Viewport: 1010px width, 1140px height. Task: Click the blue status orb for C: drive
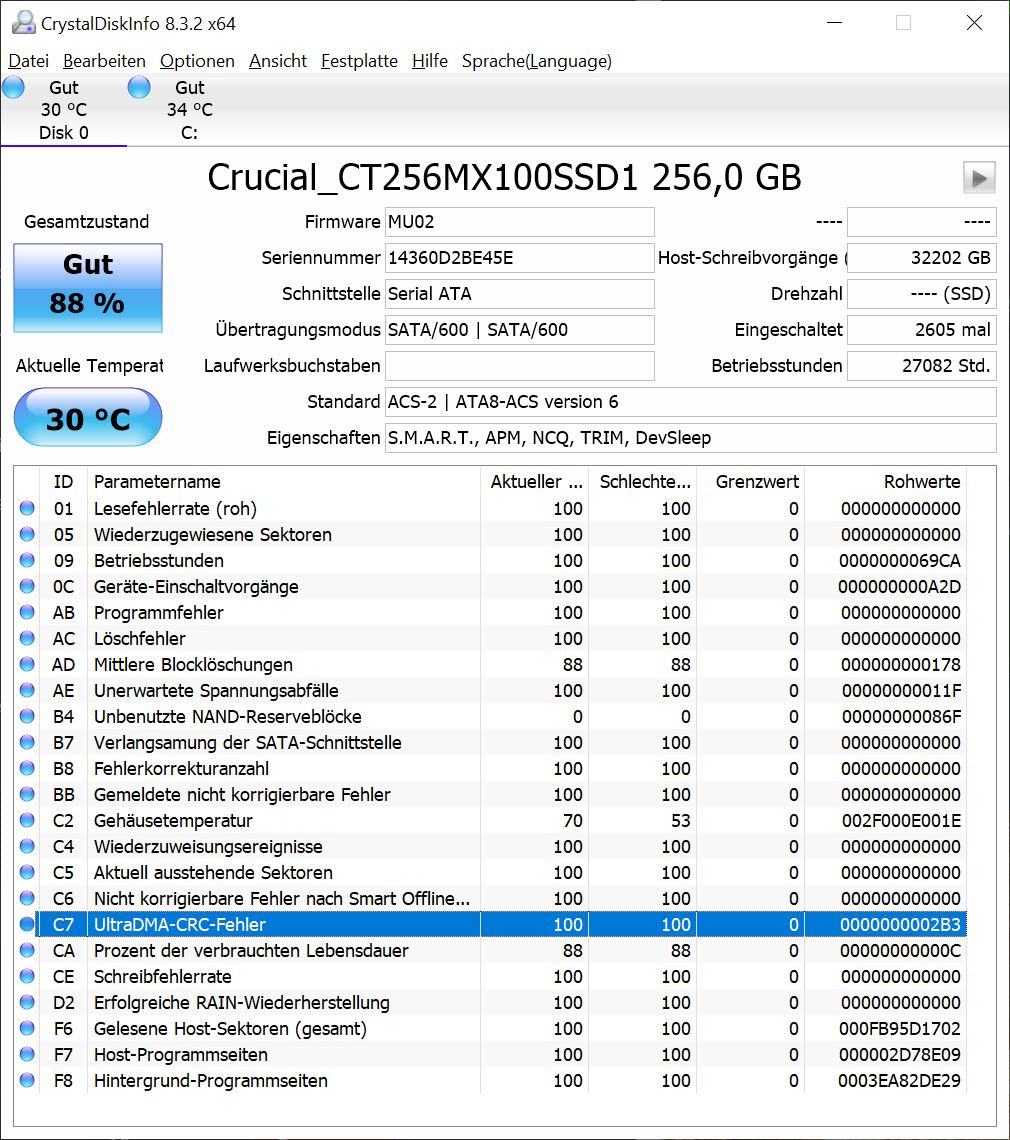coord(139,87)
